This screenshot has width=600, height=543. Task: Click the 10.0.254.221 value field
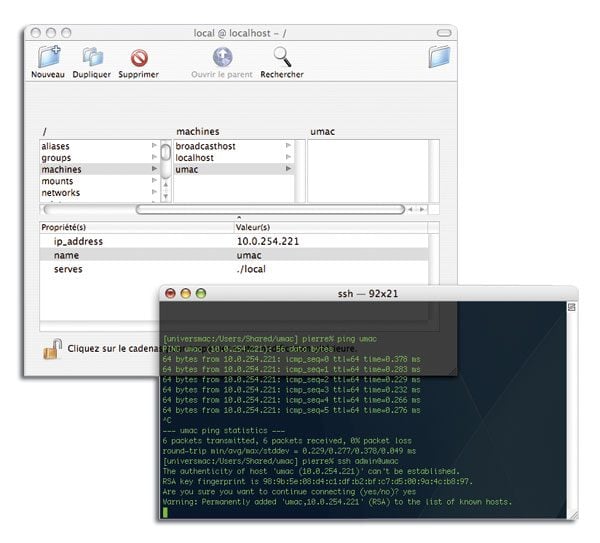pyautogui.click(x=268, y=241)
